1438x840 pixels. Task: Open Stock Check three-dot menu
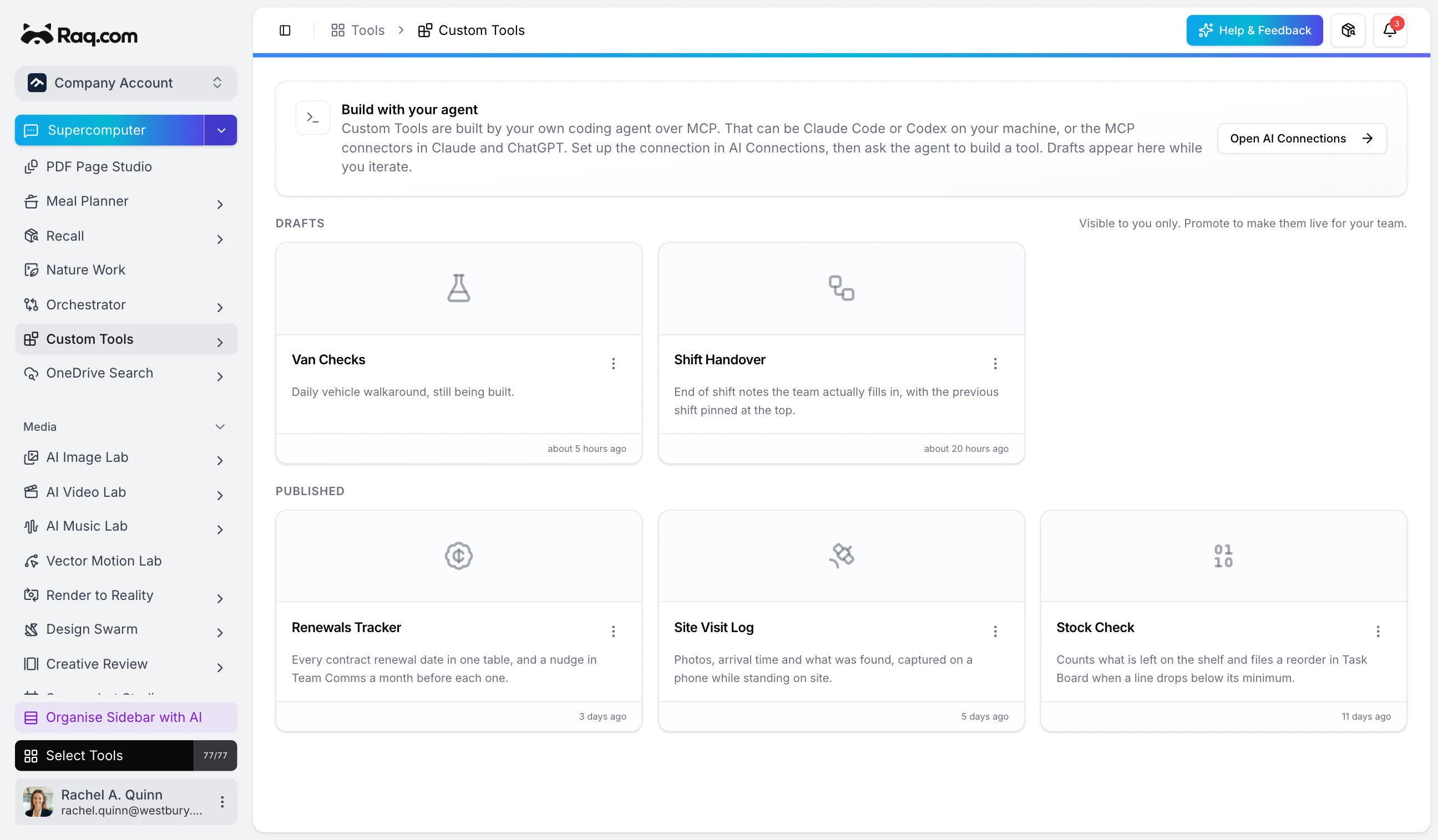(1378, 631)
